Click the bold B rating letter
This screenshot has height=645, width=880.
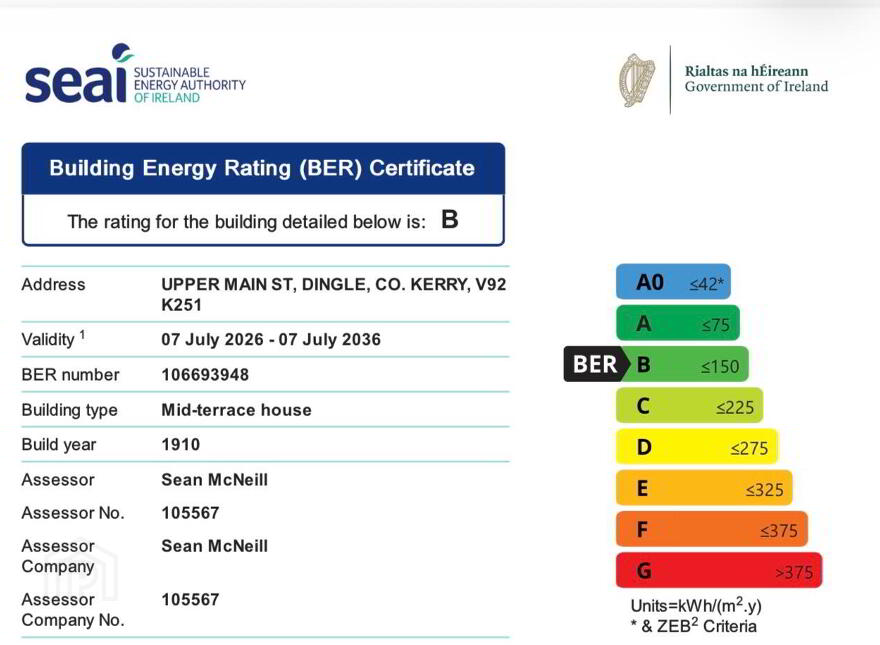450,219
